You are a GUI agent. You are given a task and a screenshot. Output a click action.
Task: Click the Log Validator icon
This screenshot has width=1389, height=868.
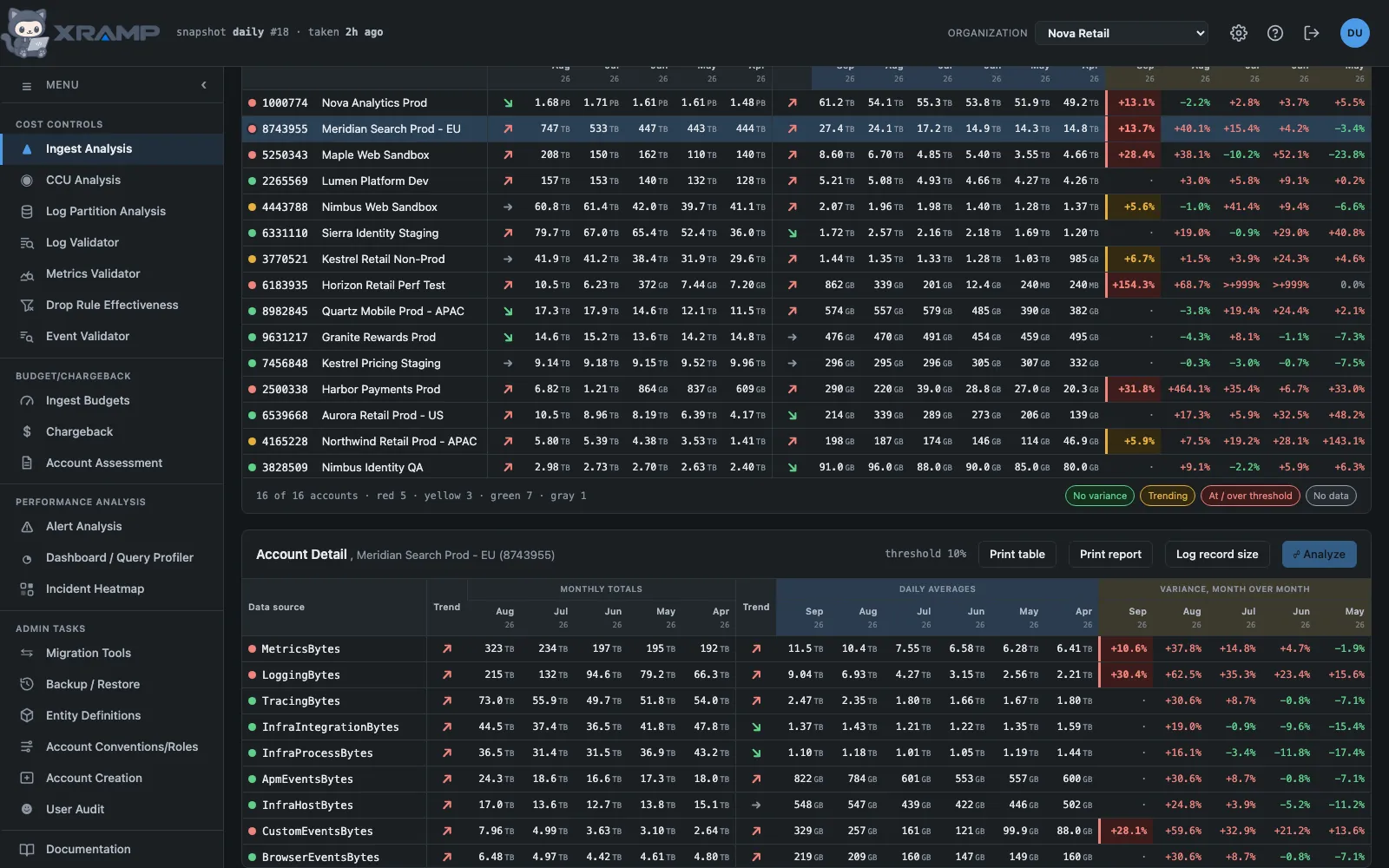27,243
